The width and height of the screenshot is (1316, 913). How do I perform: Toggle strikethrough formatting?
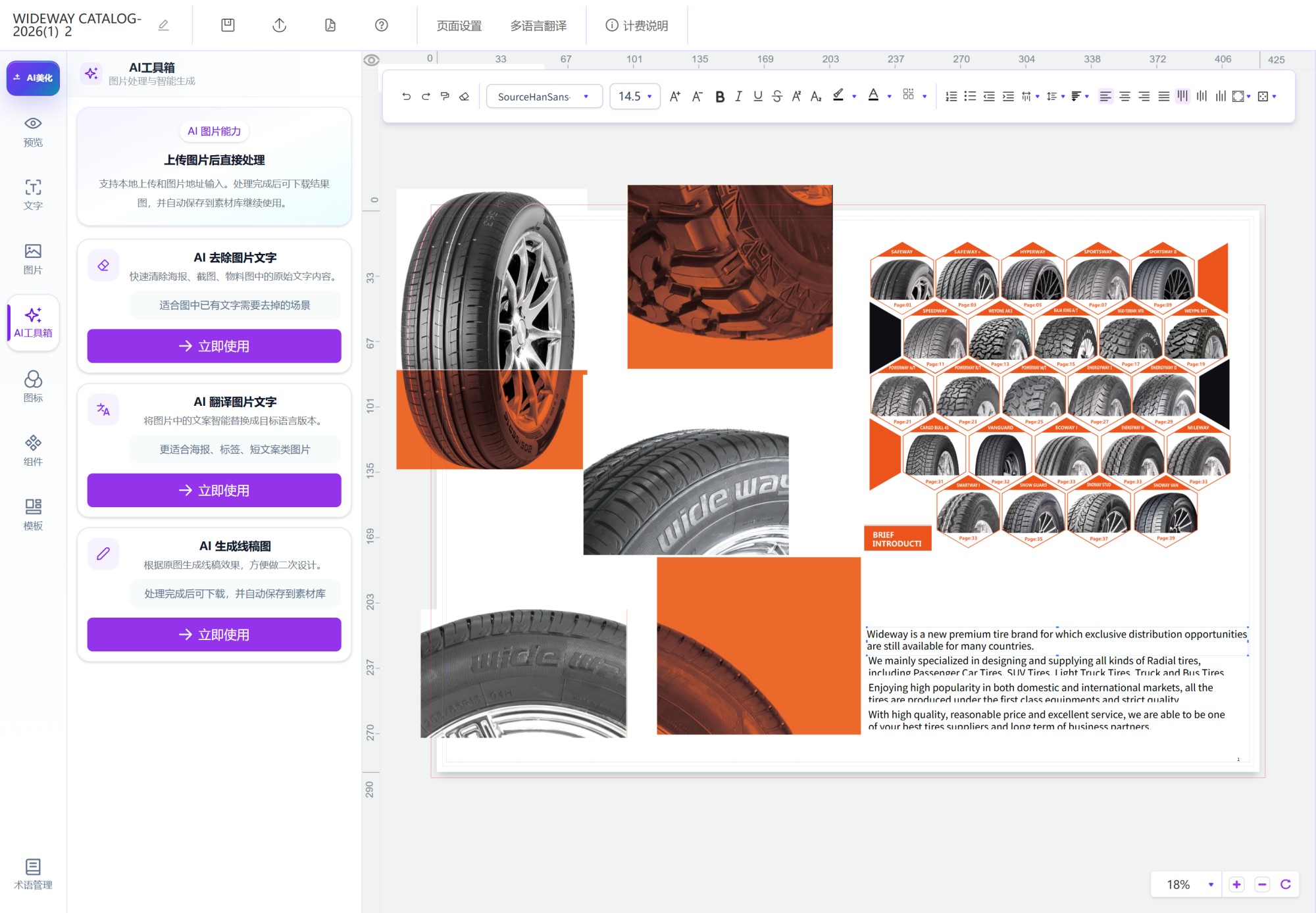click(777, 97)
